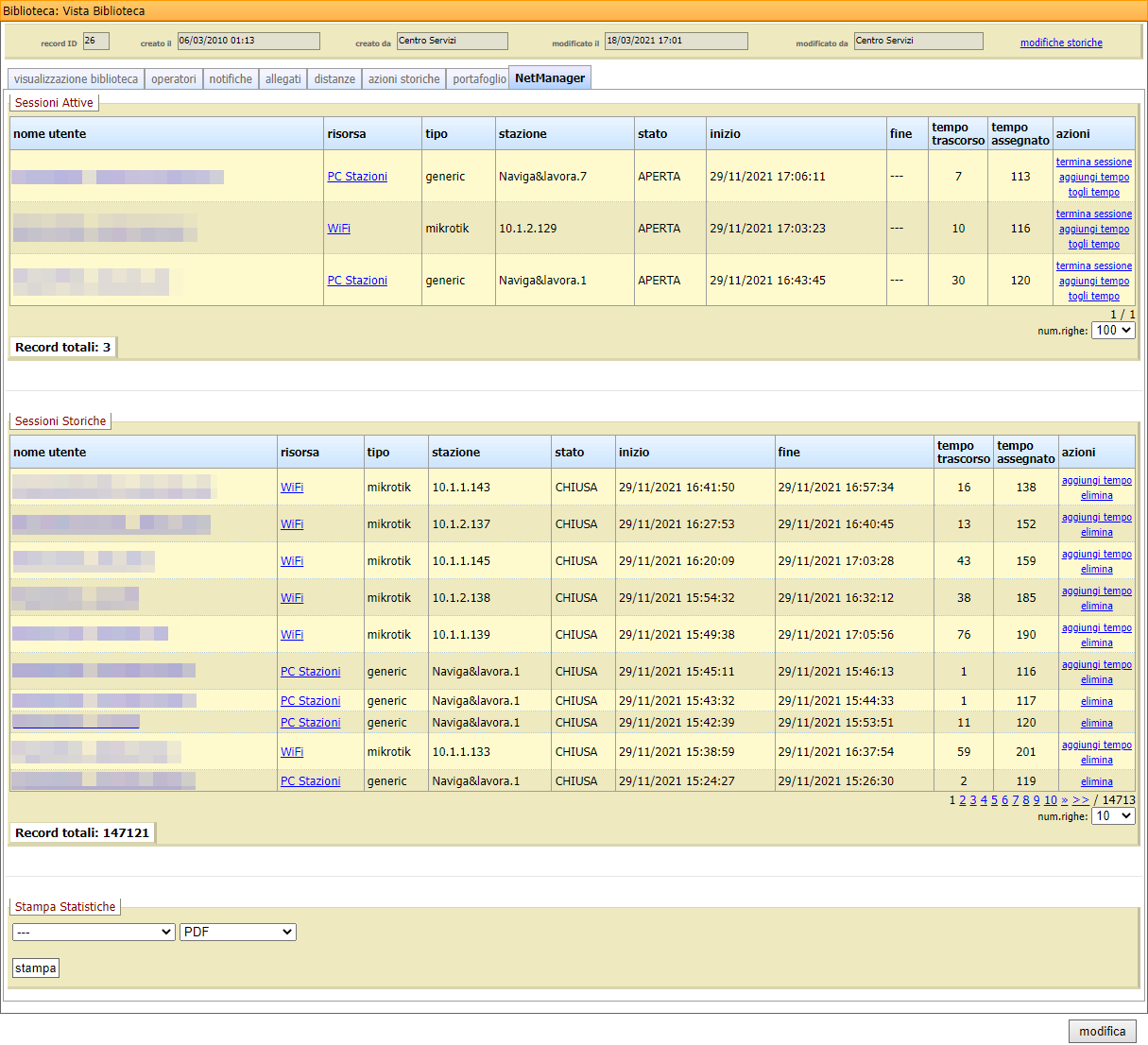
Task: Select the allegati tab
Action: [283, 79]
